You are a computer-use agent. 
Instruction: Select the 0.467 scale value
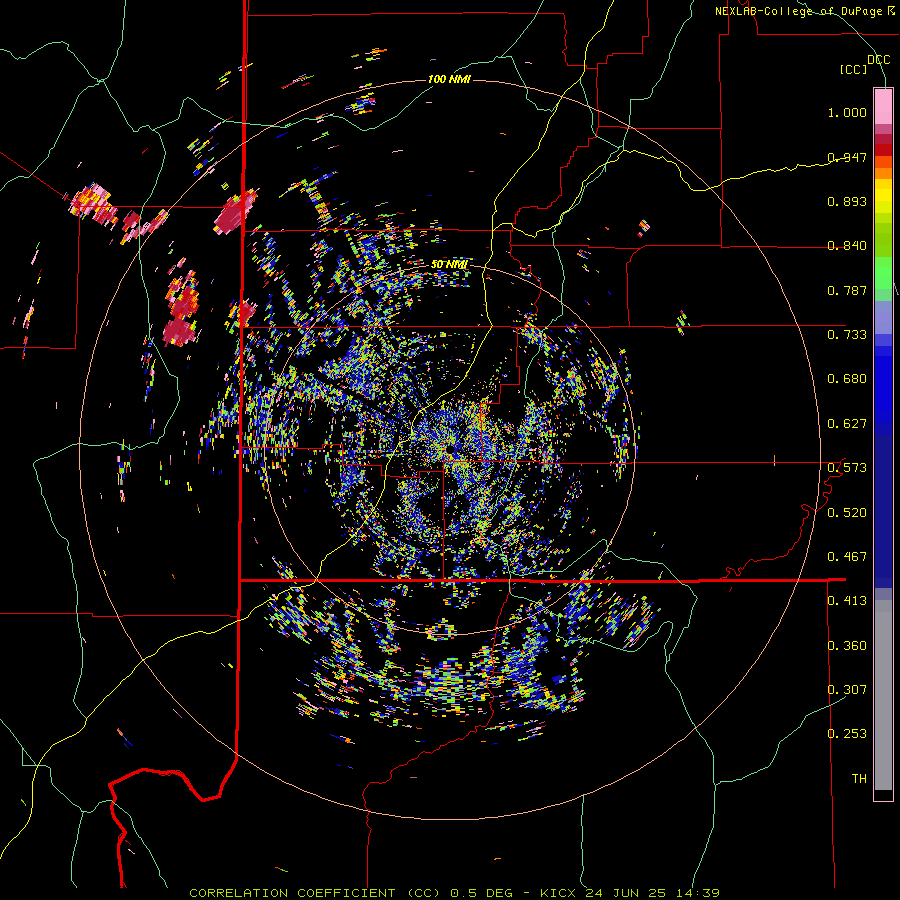point(847,557)
